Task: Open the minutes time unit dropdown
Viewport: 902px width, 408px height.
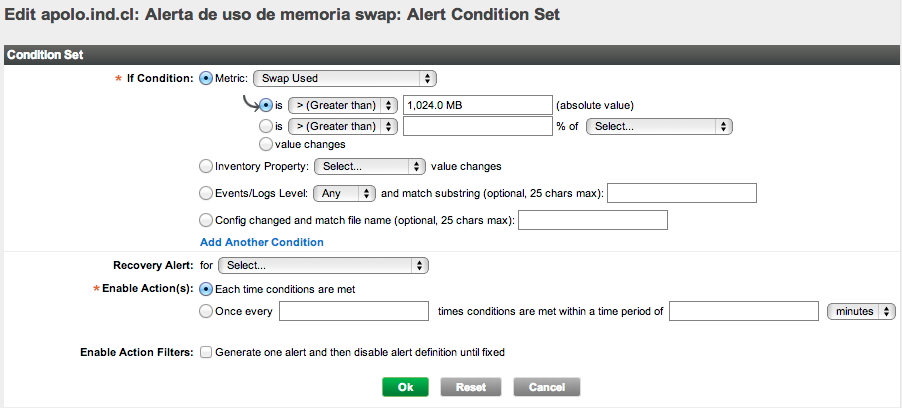Action: tap(862, 311)
